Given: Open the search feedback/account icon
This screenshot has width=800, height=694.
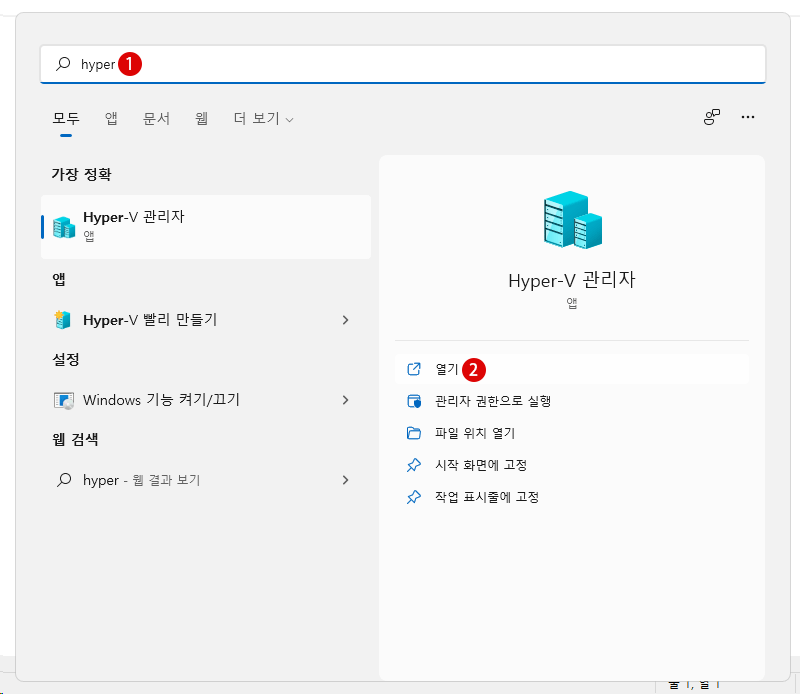Looking at the screenshot, I should [x=712, y=117].
